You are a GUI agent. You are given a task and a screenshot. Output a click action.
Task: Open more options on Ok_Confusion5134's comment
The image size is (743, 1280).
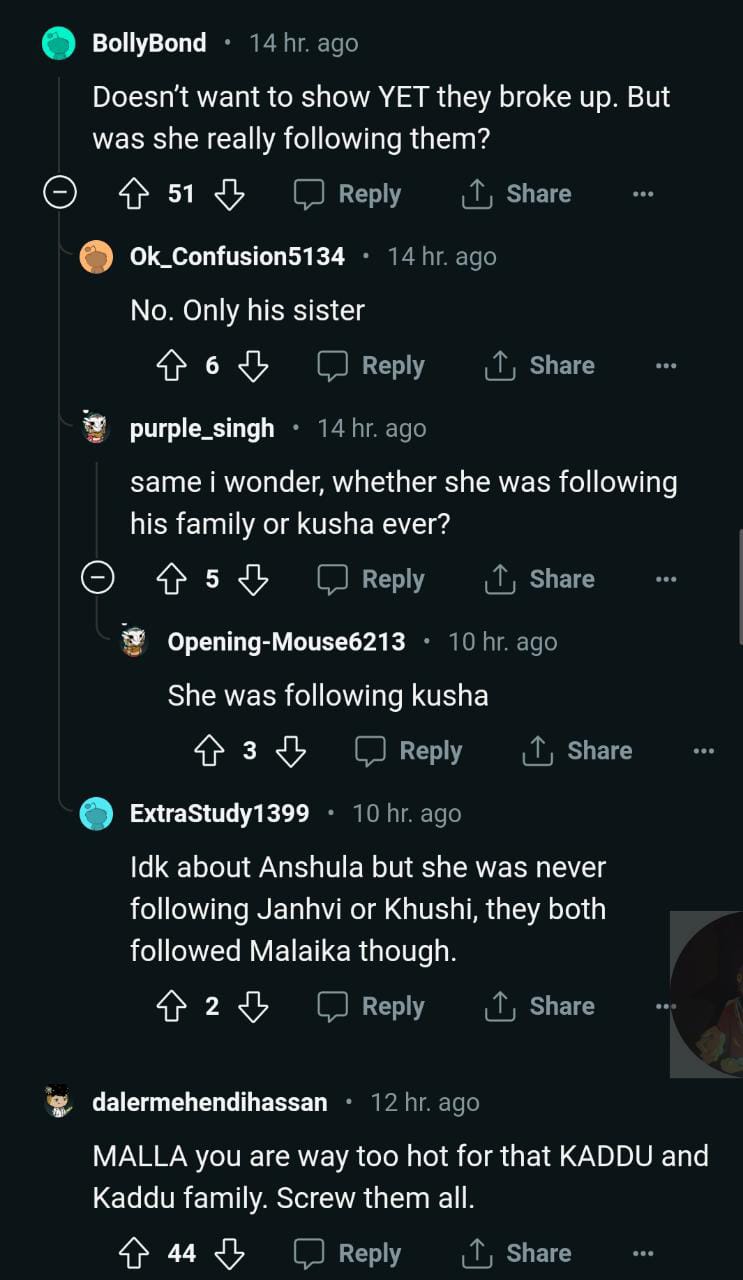pos(666,366)
